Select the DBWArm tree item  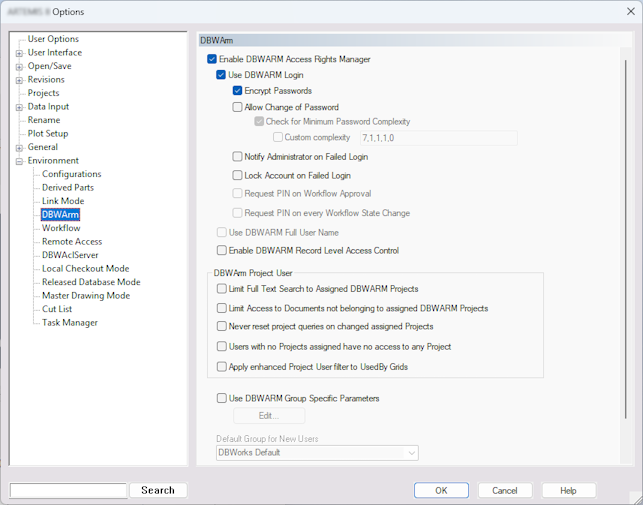pos(60,215)
